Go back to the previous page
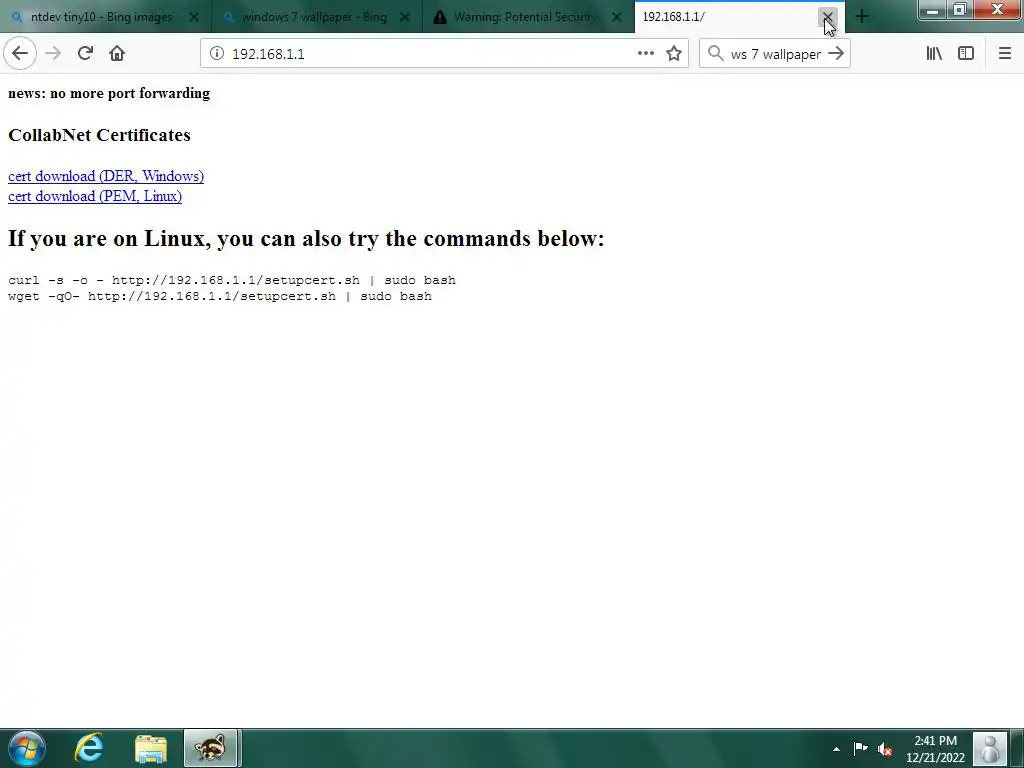The width and height of the screenshot is (1024, 768). (20, 54)
